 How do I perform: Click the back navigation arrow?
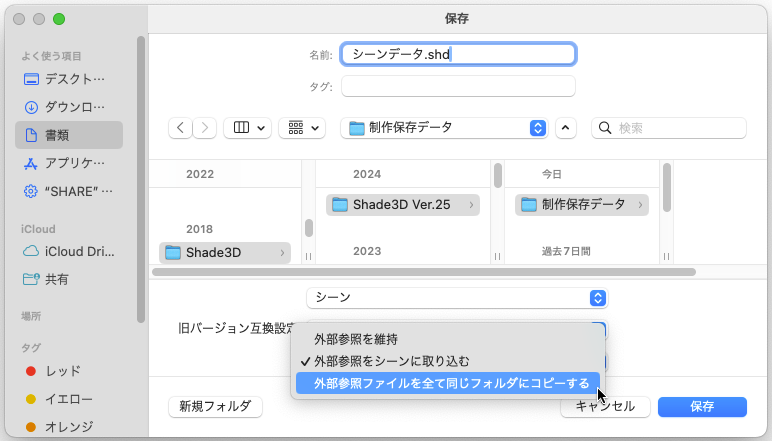point(181,128)
